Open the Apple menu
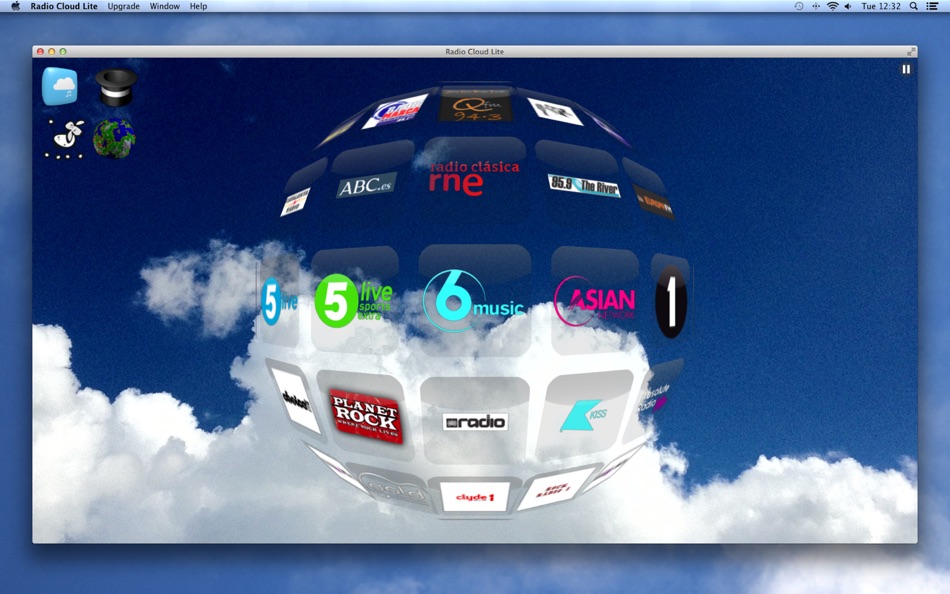 pos(16,6)
